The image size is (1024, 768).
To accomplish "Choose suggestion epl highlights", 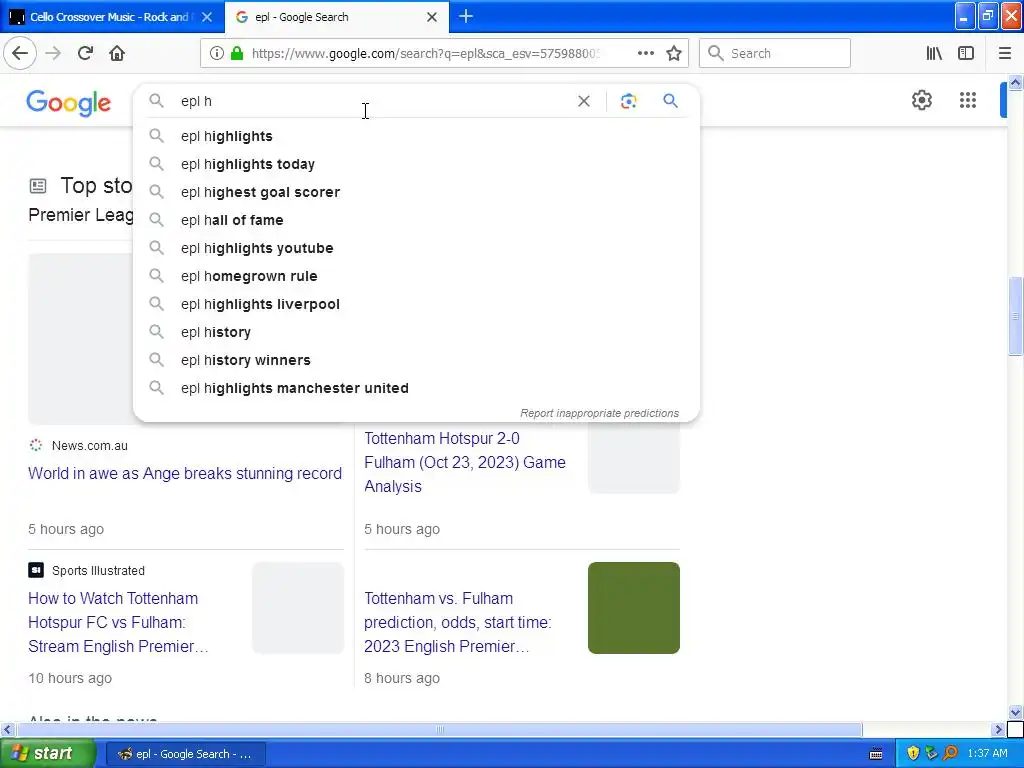I will (x=416, y=136).
